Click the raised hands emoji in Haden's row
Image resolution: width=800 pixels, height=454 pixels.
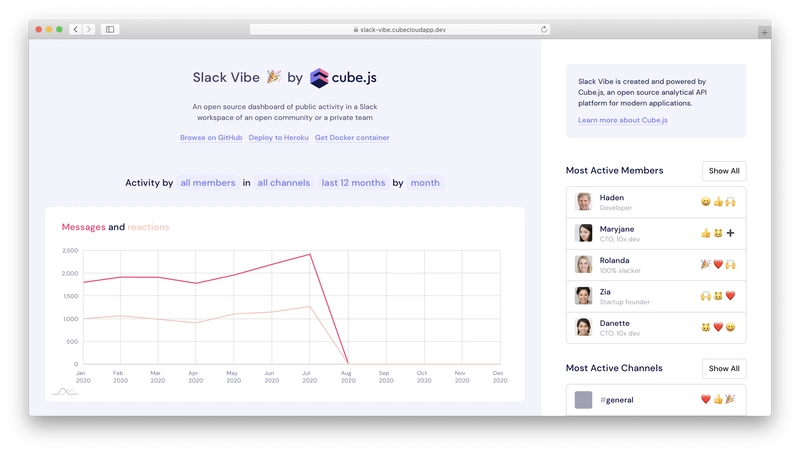(x=731, y=201)
